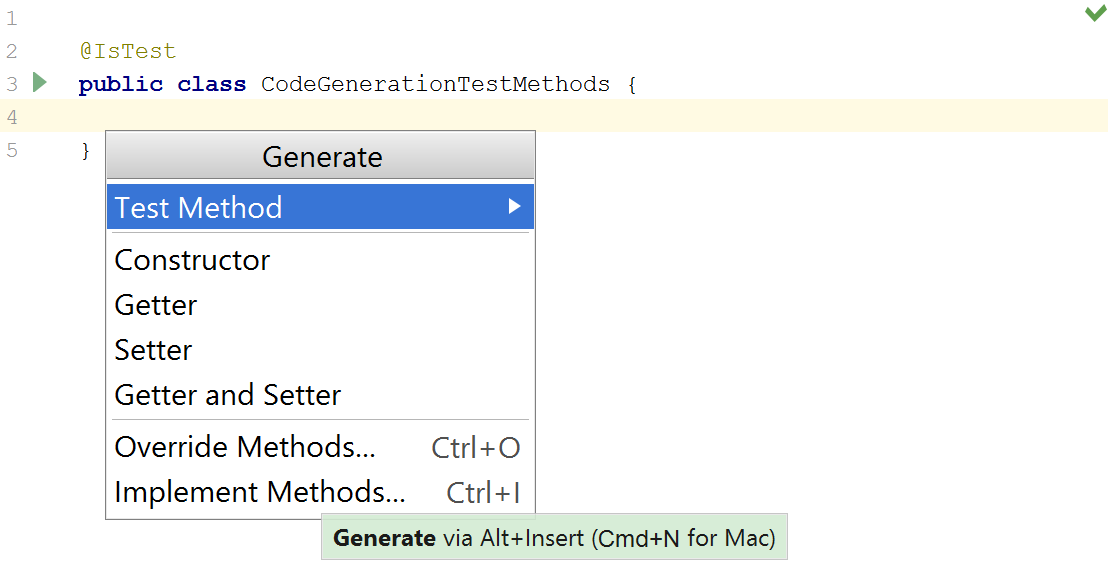
Task: Click line number 5 in gutter
Action: coord(11,151)
